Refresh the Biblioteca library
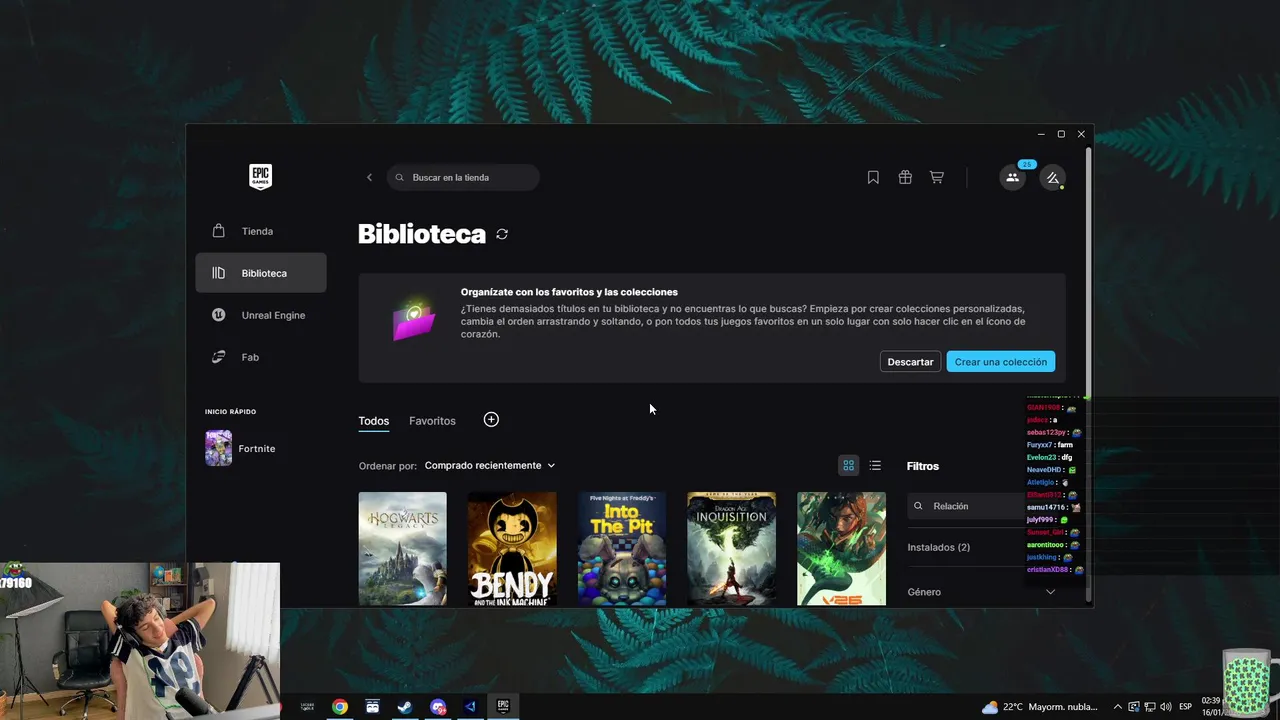The image size is (1280, 720). (x=502, y=234)
